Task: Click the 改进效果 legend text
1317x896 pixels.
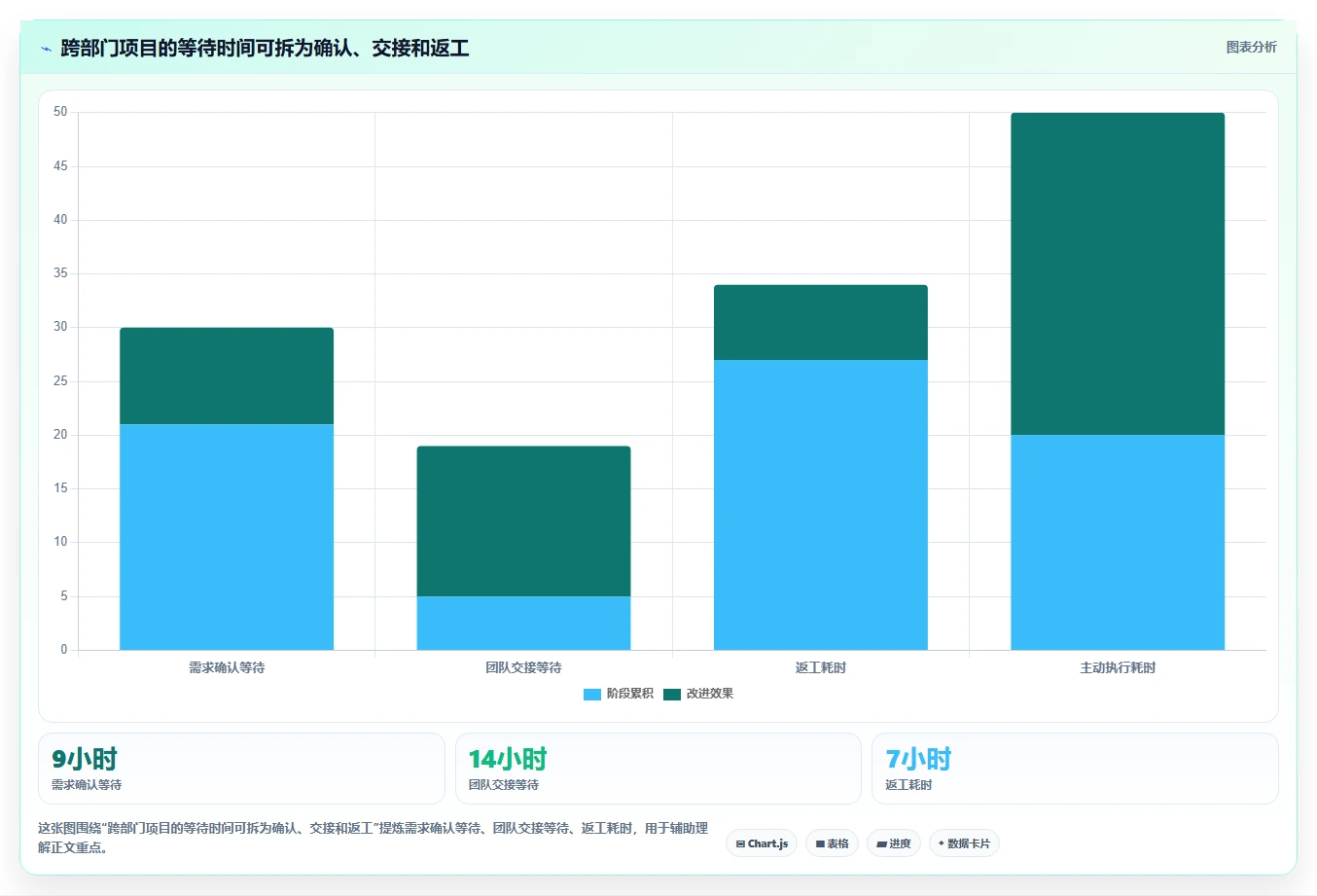Action: pyautogui.click(x=710, y=694)
